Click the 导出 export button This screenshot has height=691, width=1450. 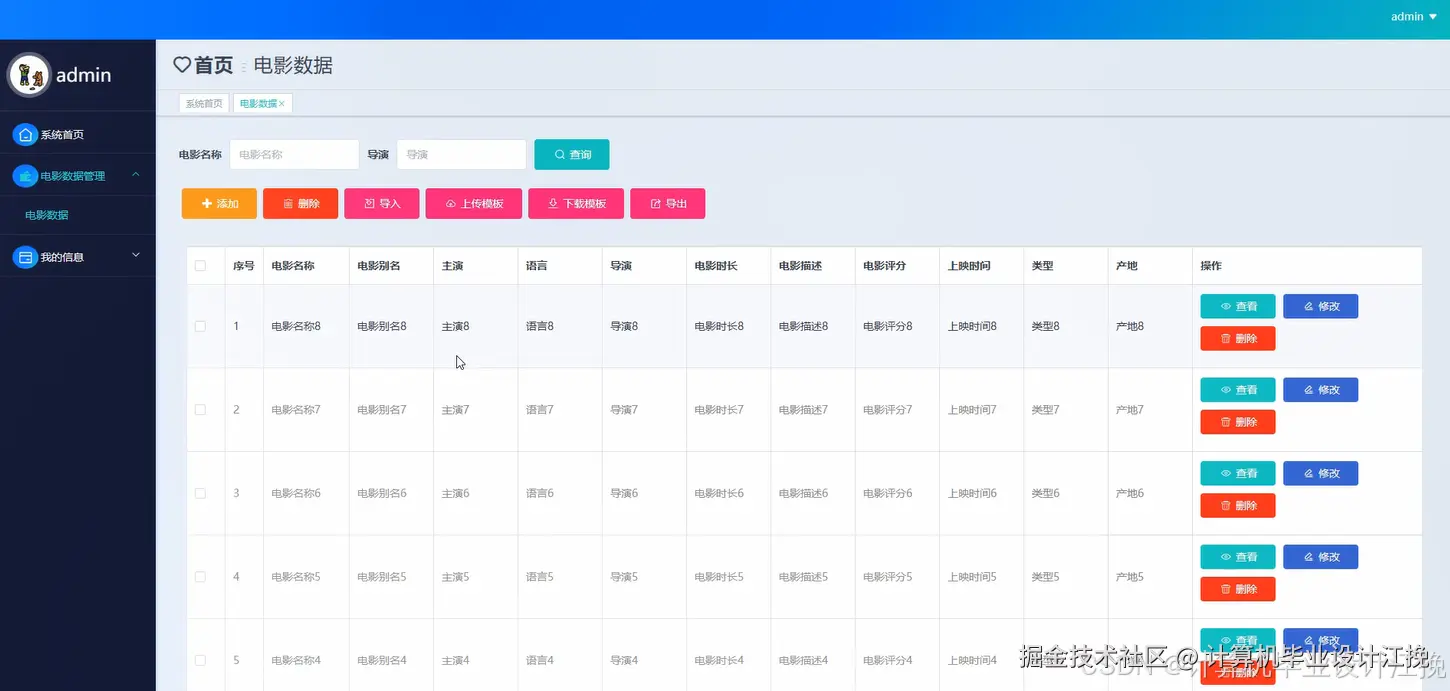pyautogui.click(x=668, y=203)
